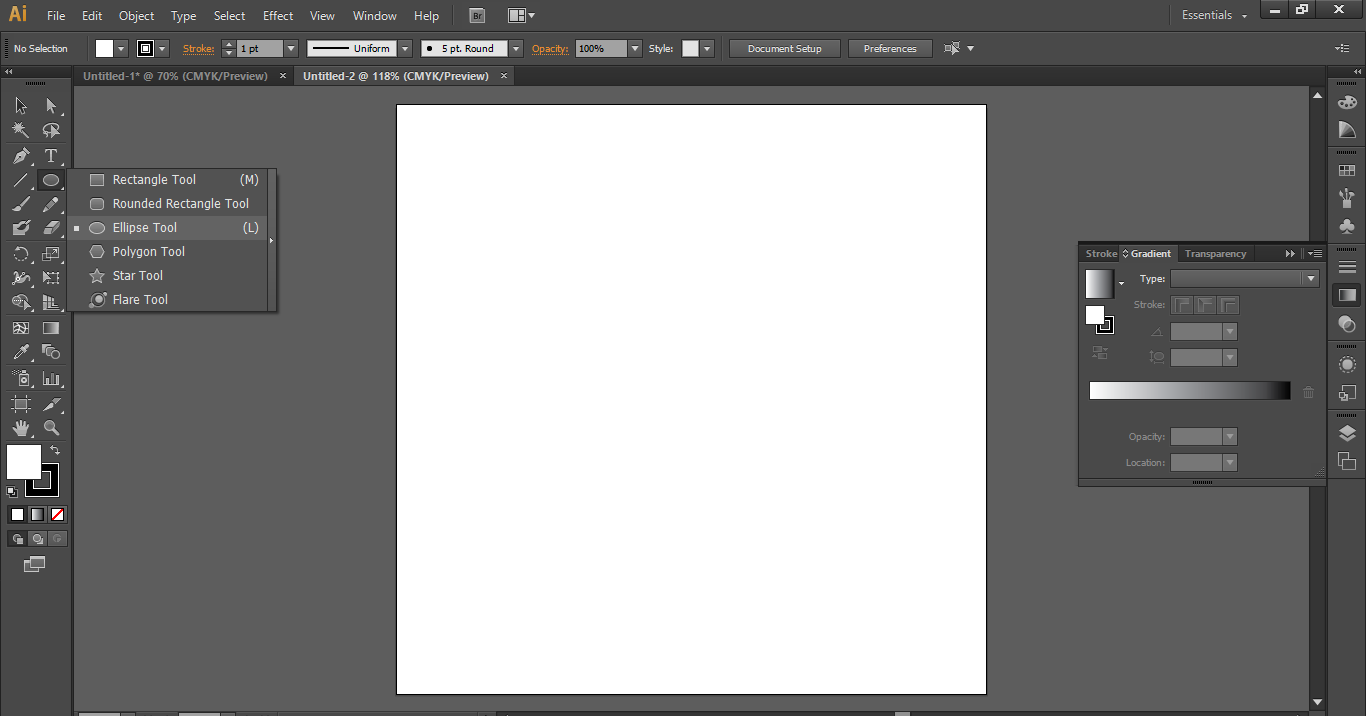
Task: Set the fill to None
Action: coord(57,514)
